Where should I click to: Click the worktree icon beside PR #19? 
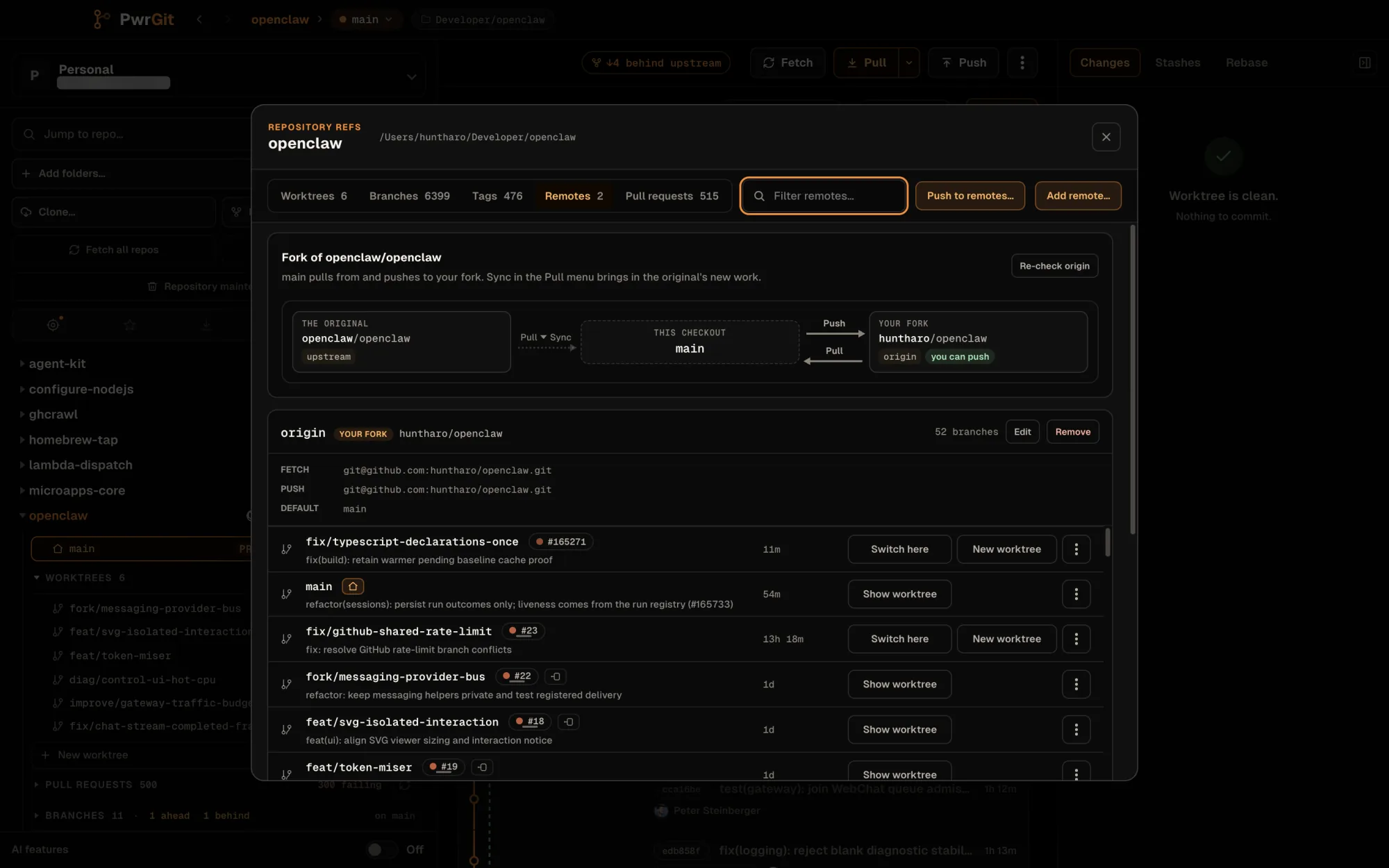pyautogui.click(x=482, y=767)
